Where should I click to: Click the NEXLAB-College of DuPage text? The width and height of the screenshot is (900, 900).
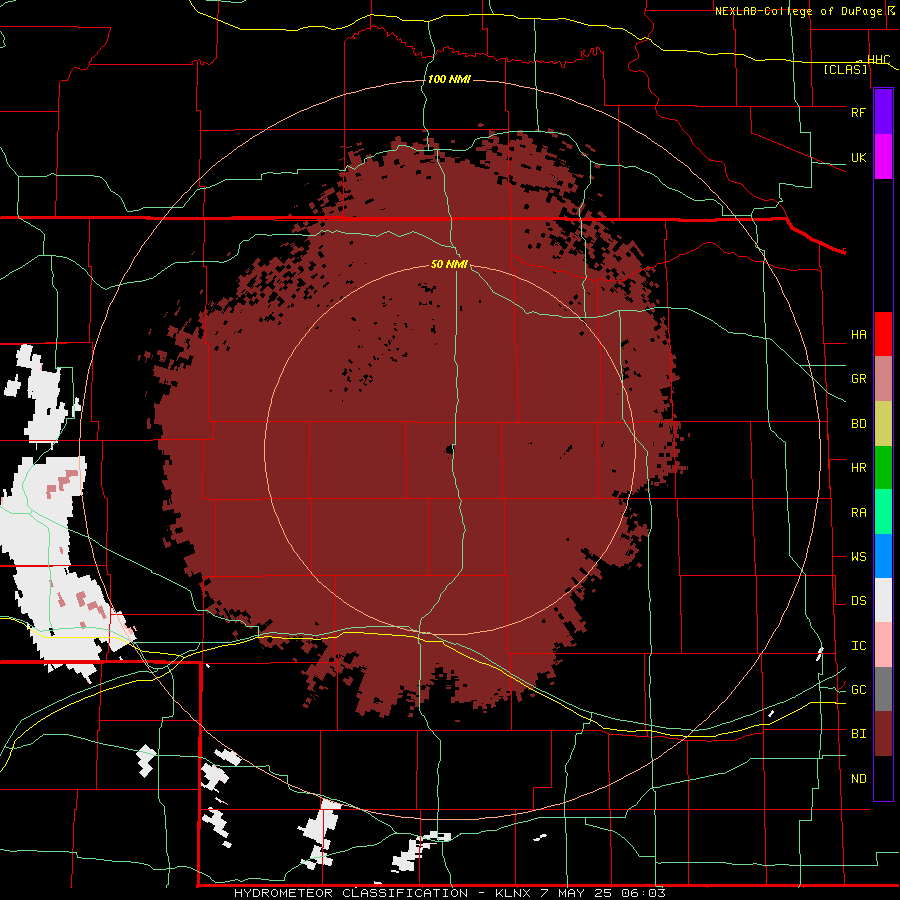click(x=798, y=11)
